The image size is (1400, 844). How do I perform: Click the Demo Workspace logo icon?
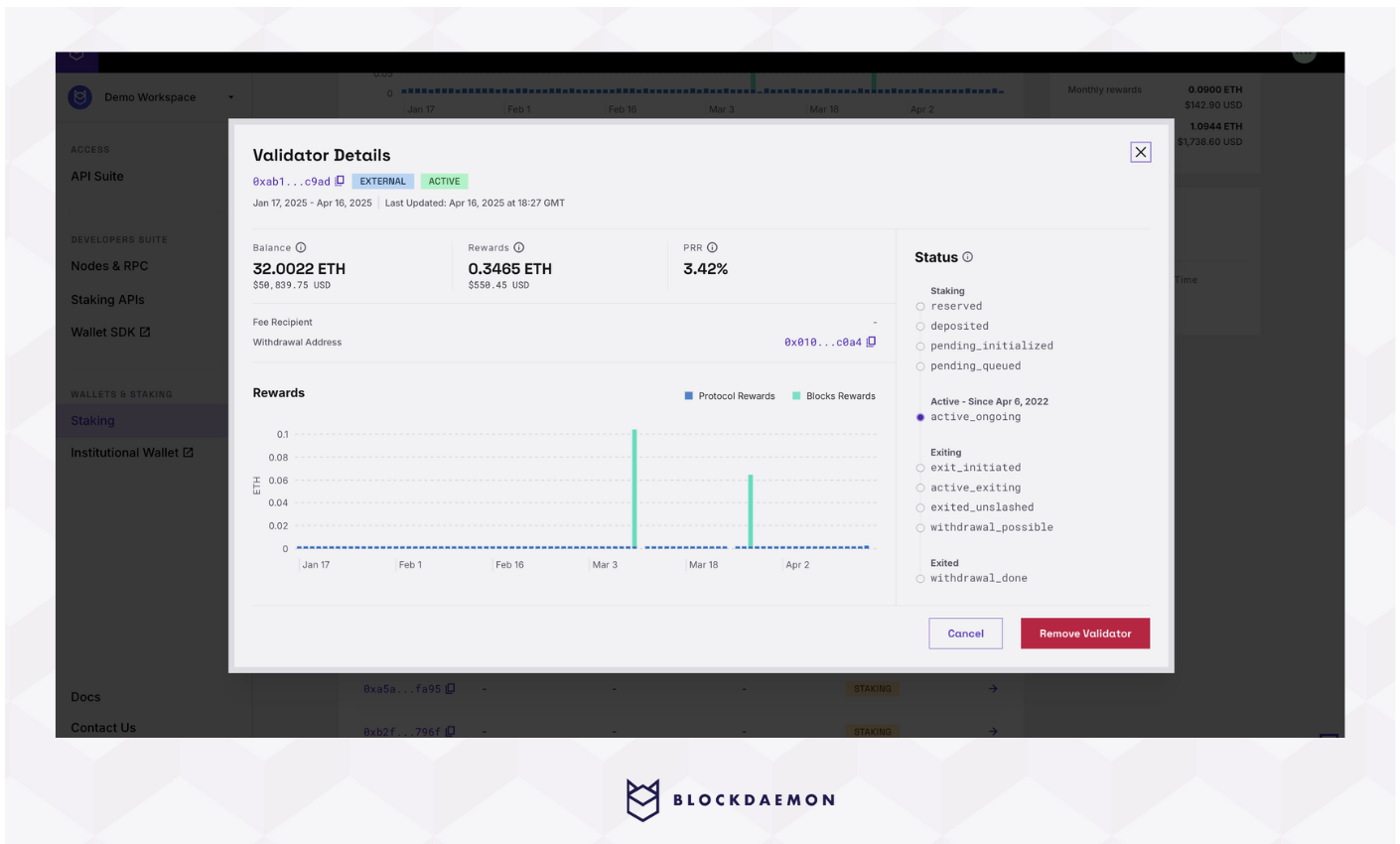coord(80,97)
